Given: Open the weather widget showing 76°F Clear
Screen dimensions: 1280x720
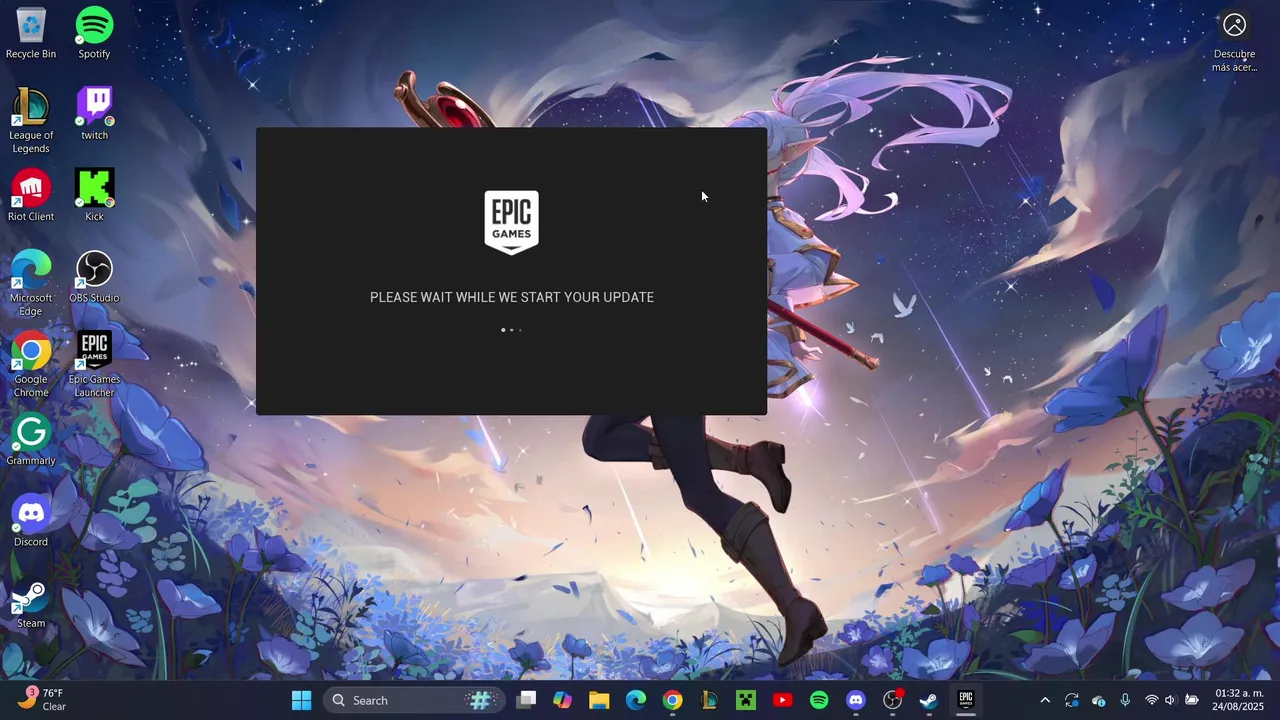Looking at the screenshot, I should pos(41,699).
